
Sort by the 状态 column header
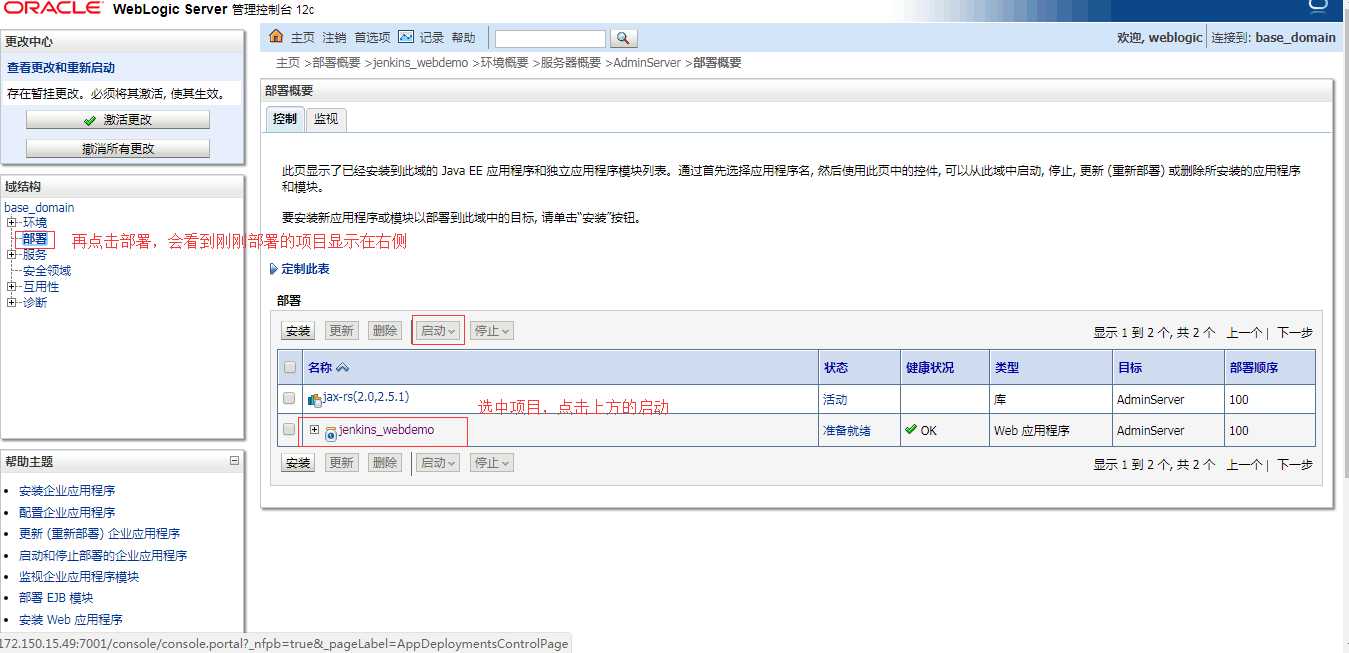coord(835,368)
